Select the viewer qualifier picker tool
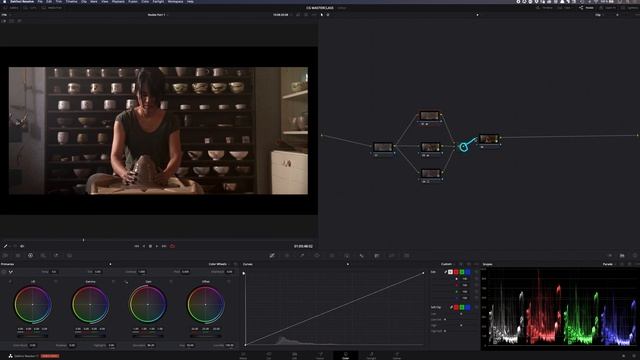 tap(5, 246)
